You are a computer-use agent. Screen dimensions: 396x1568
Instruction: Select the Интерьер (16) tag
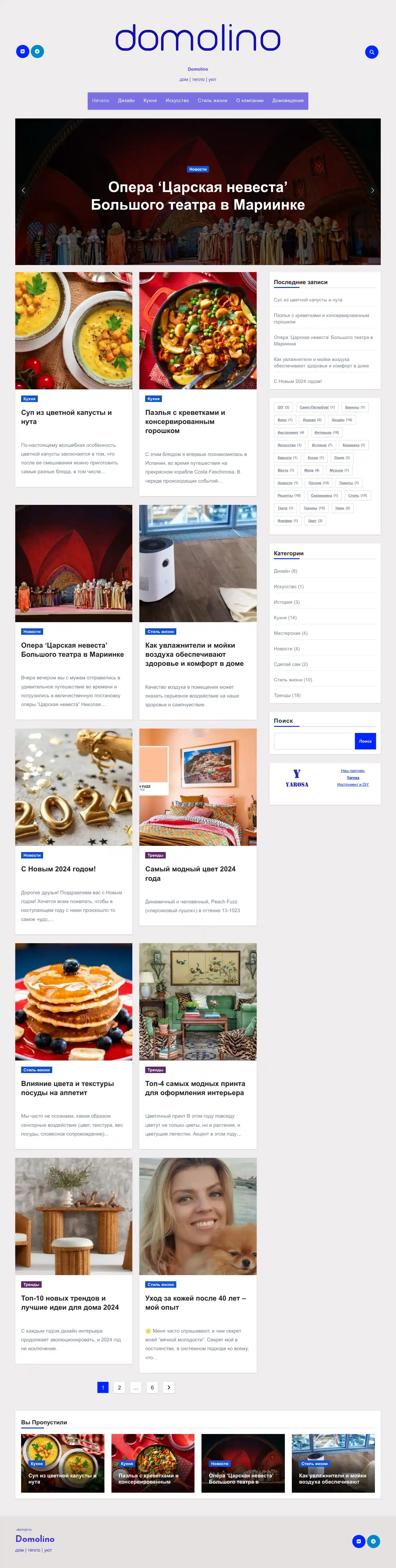click(326, 432)
